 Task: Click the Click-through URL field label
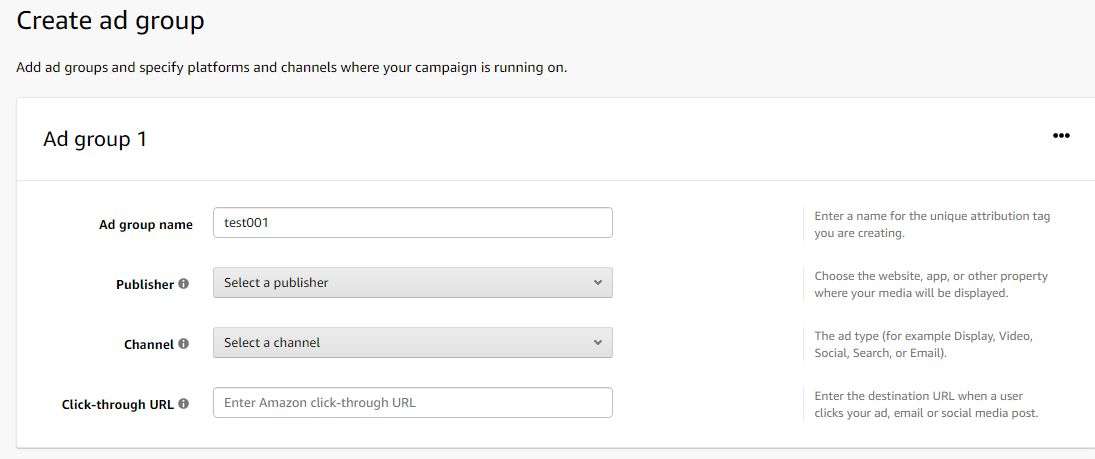pos(118,405)
